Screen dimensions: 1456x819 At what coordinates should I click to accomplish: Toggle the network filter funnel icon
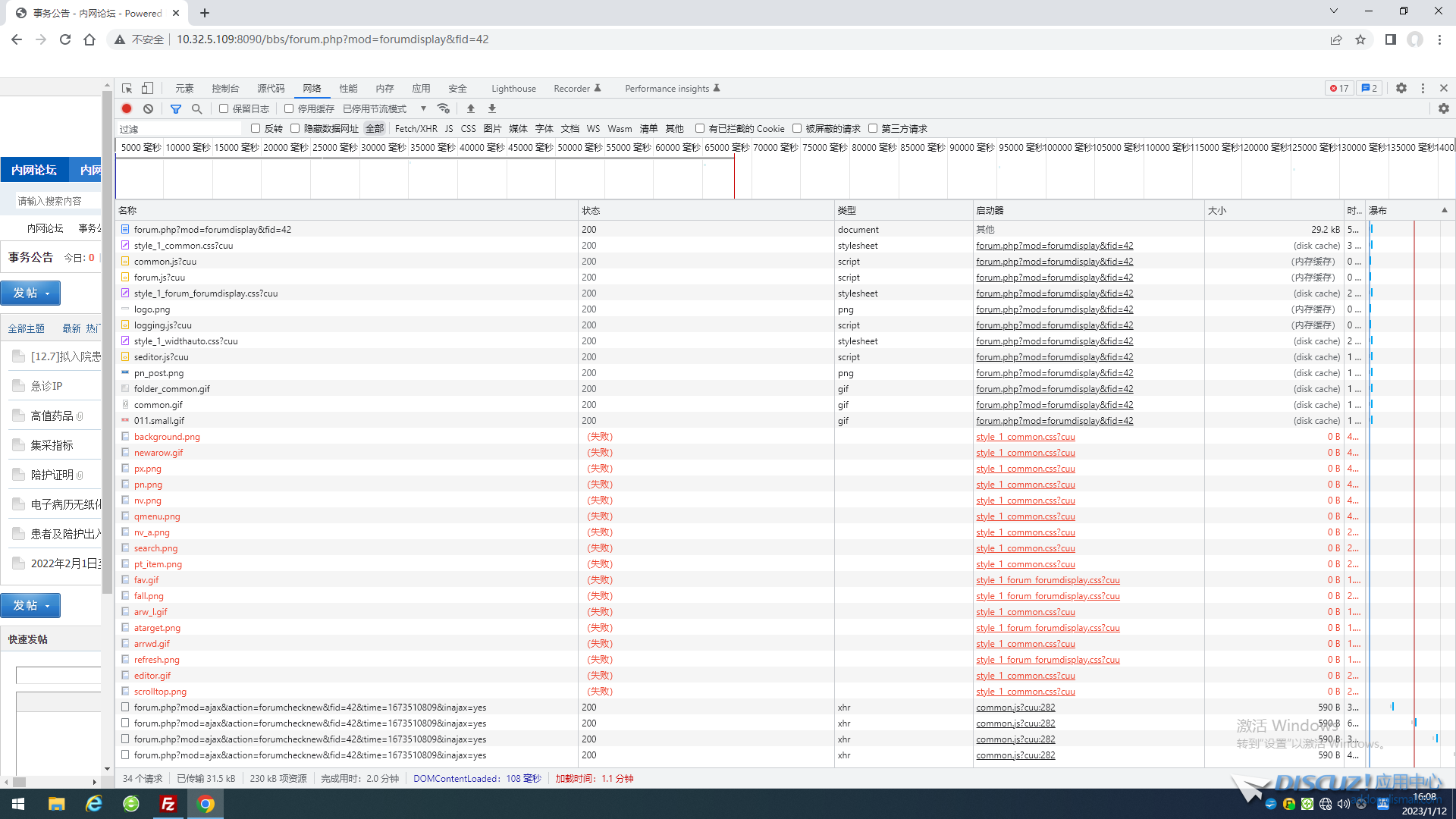coord(176,109)
